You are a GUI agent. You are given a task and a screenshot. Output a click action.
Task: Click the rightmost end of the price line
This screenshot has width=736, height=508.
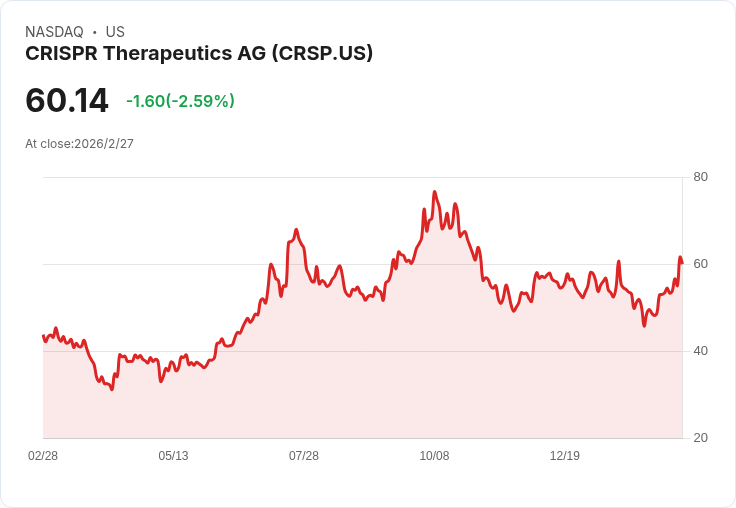[682, 263]
